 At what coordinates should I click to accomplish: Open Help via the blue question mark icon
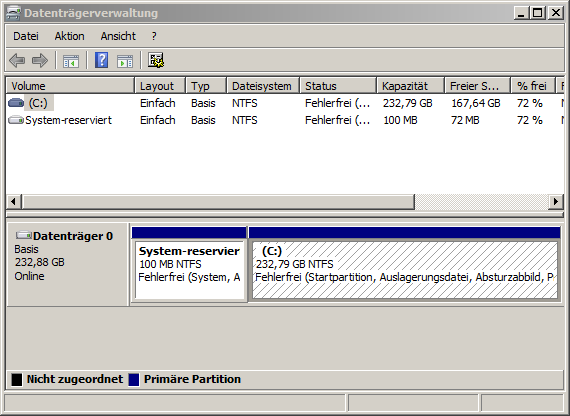point(101,60)
